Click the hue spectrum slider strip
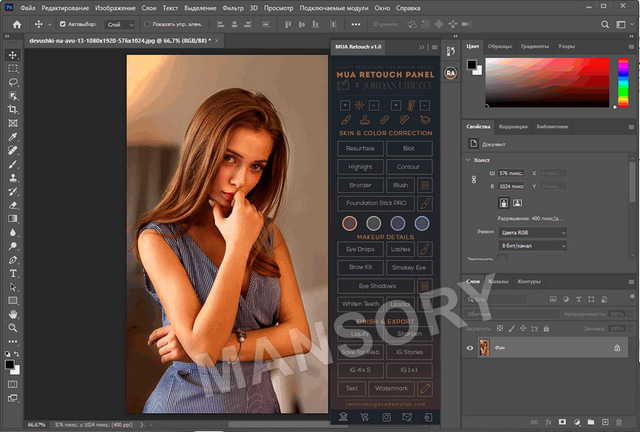The height and width of the screenshot is (432, 640). [x=622, y=82]
